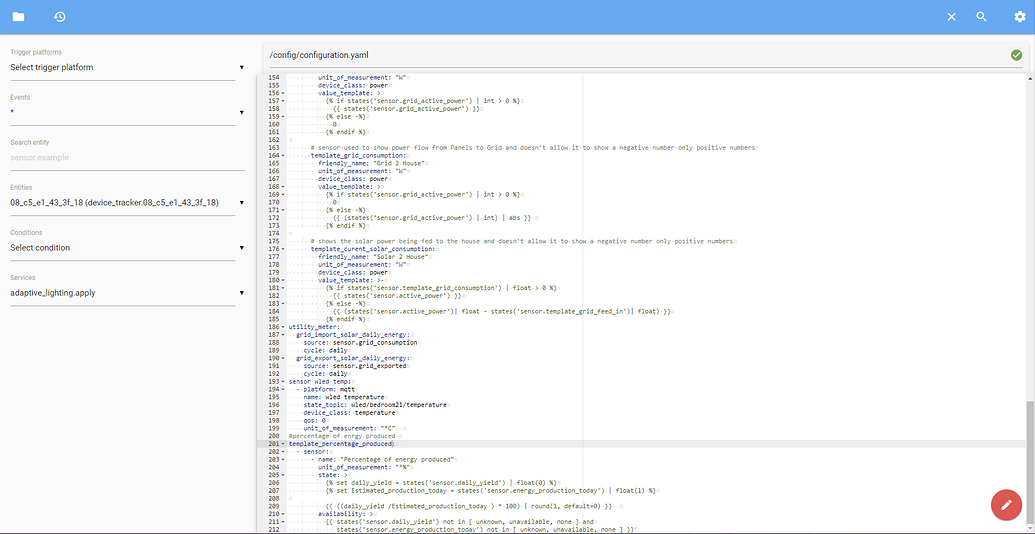
Task: Open editor settings gear icon
Action: (x=1020, y=17)
